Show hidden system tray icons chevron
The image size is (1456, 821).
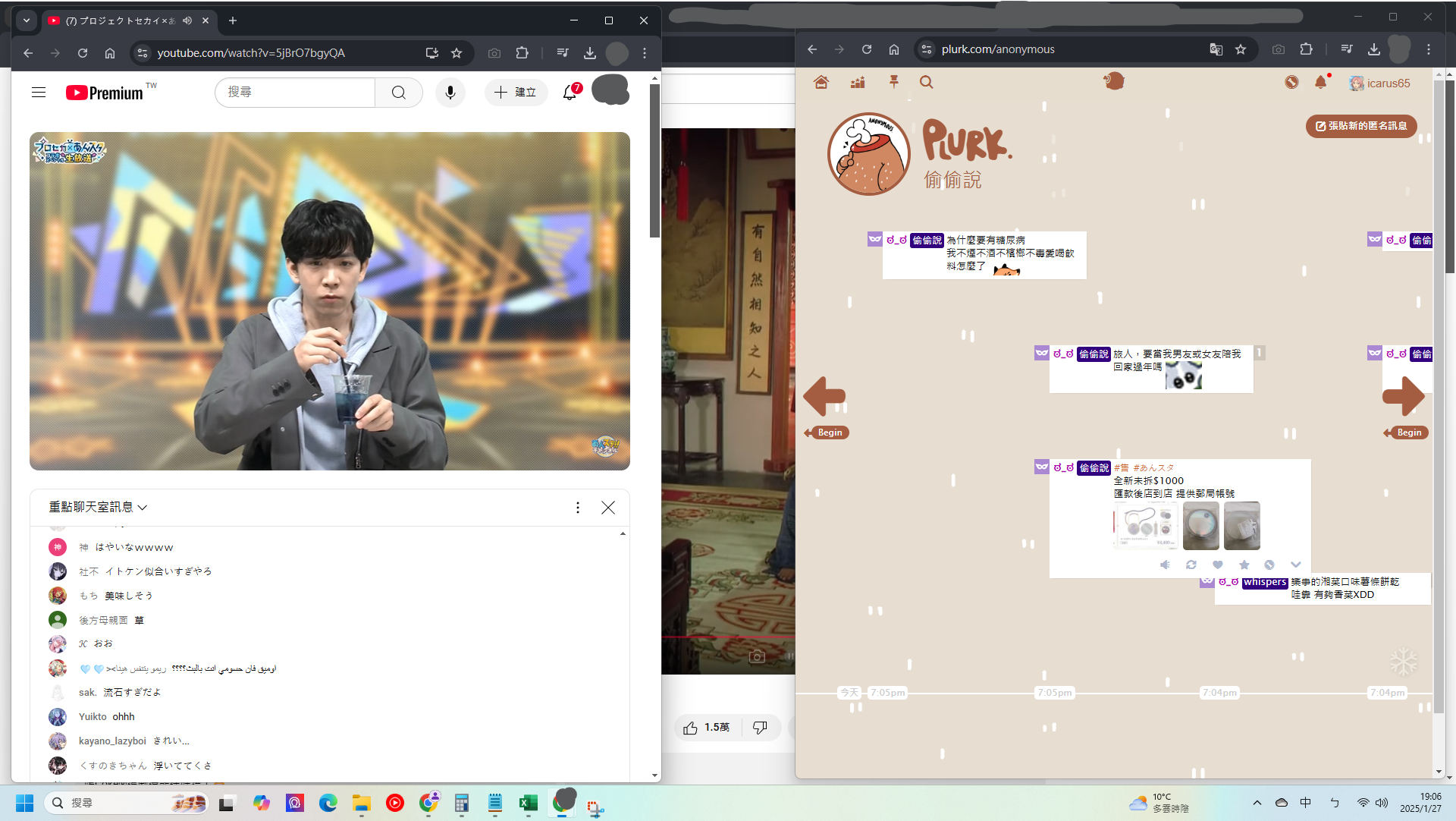click(x=1257, y=803)
